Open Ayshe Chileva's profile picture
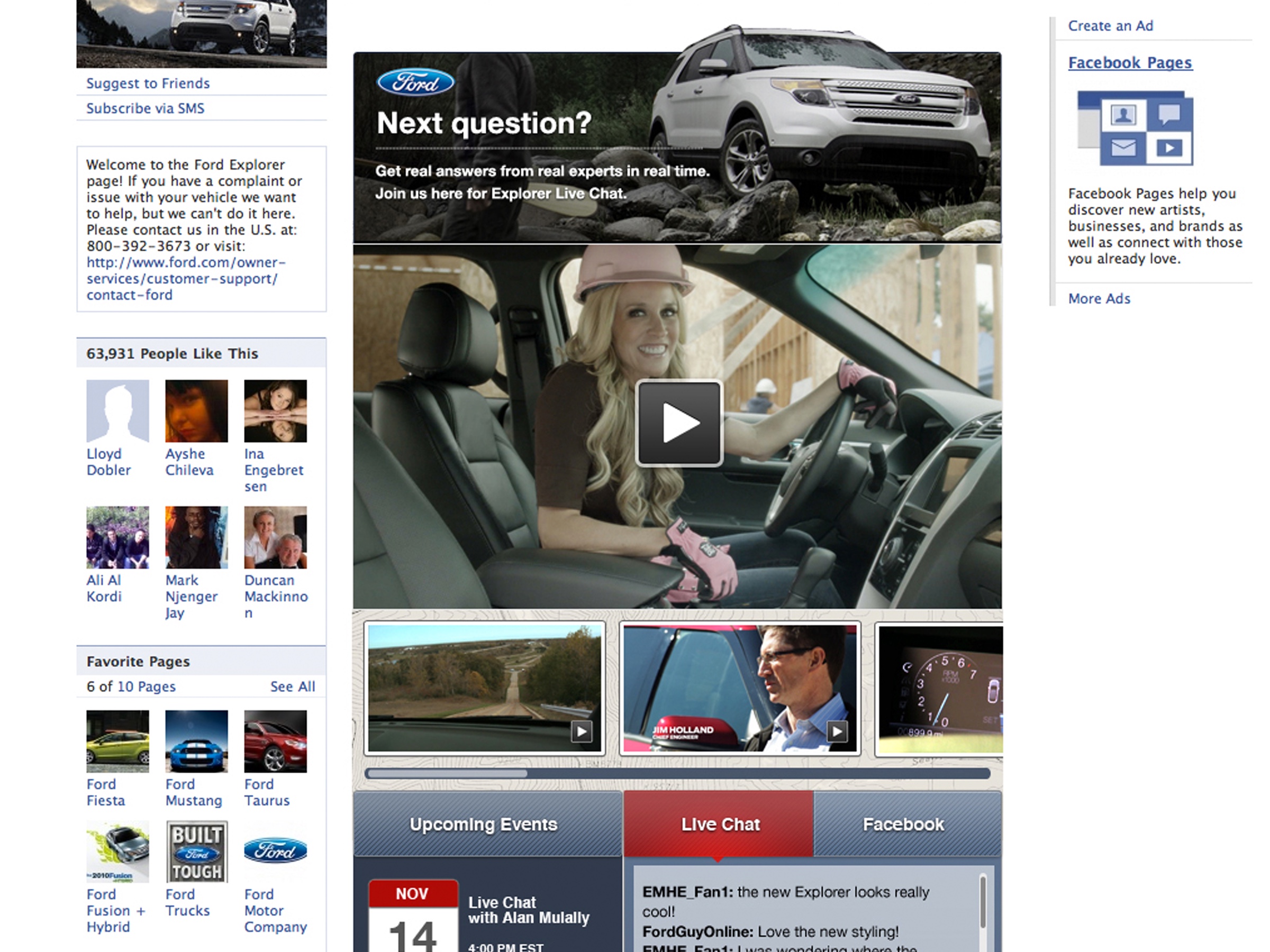The height and width of the screenshot is (952, 1270). click(x=196, y=411)
